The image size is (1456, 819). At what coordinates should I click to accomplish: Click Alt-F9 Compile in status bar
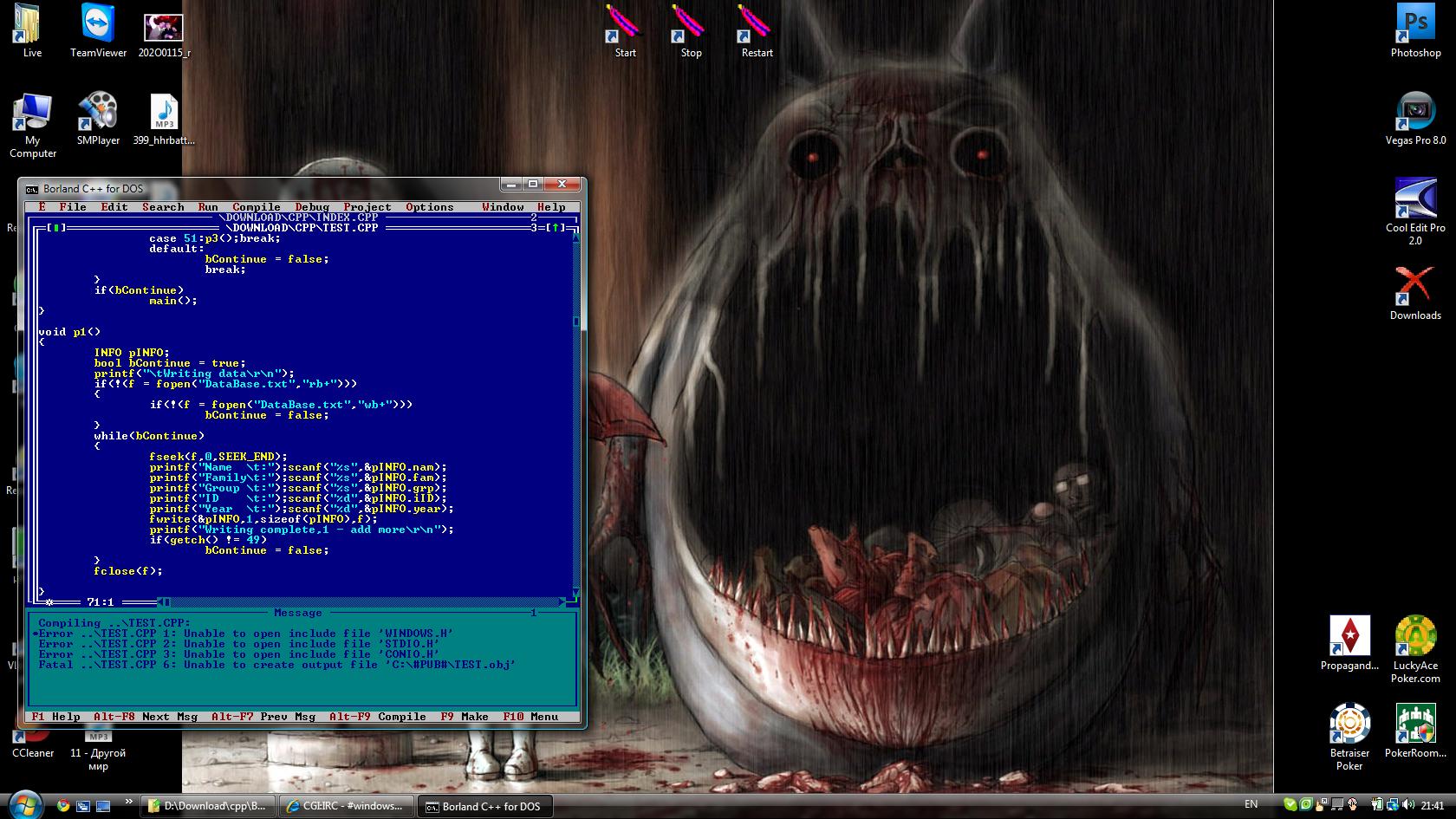click(x=378, y=717)
